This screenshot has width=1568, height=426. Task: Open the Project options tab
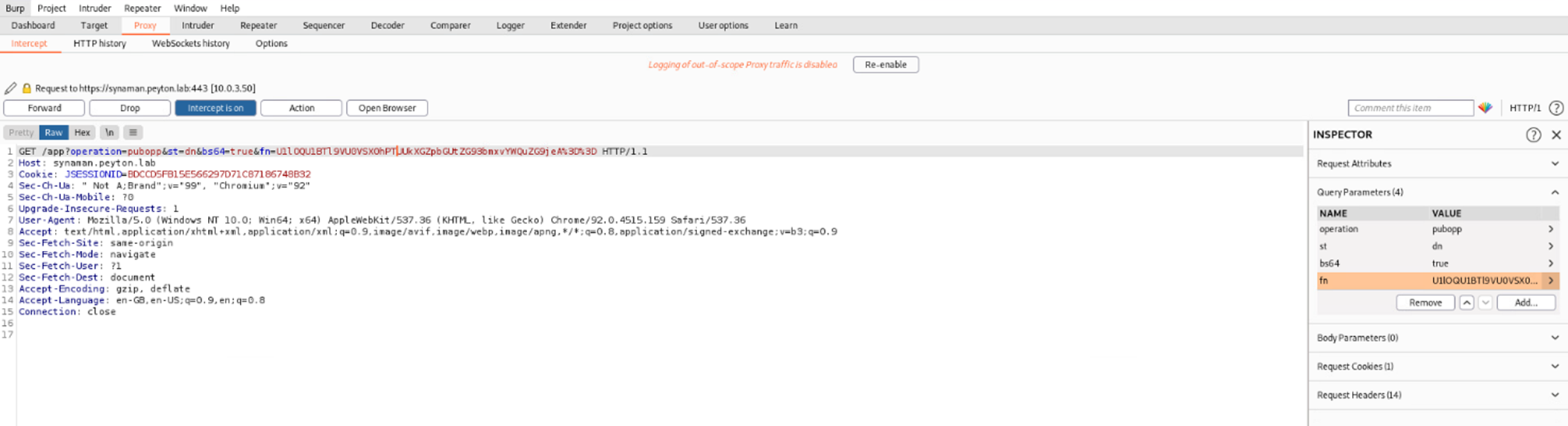tap(642, 25)
